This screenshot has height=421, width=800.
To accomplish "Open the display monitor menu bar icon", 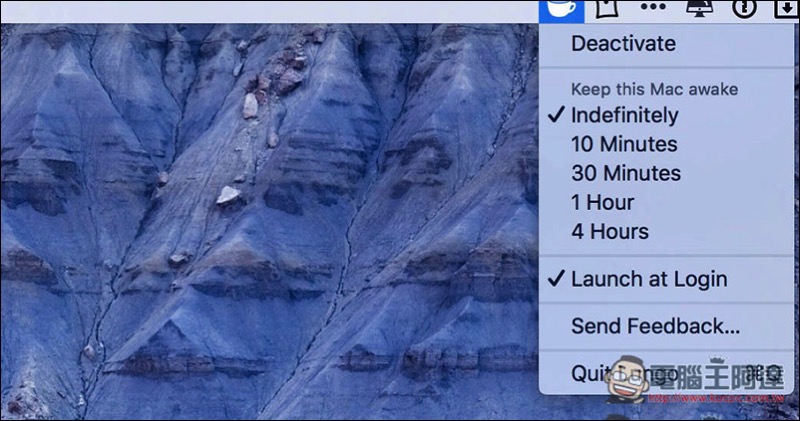I will click(698, 9).
